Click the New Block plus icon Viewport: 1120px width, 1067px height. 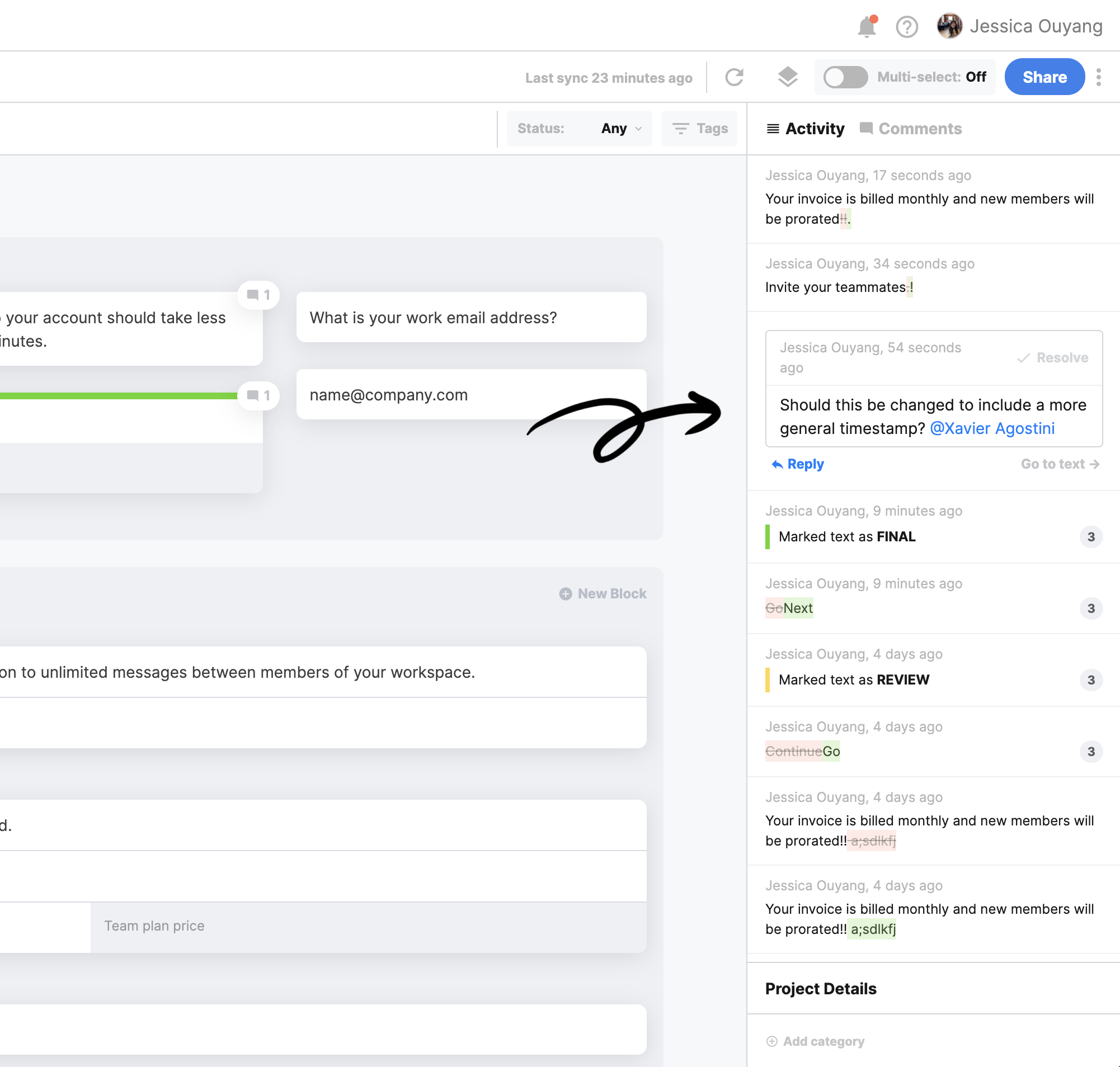[x=565, y=593]
